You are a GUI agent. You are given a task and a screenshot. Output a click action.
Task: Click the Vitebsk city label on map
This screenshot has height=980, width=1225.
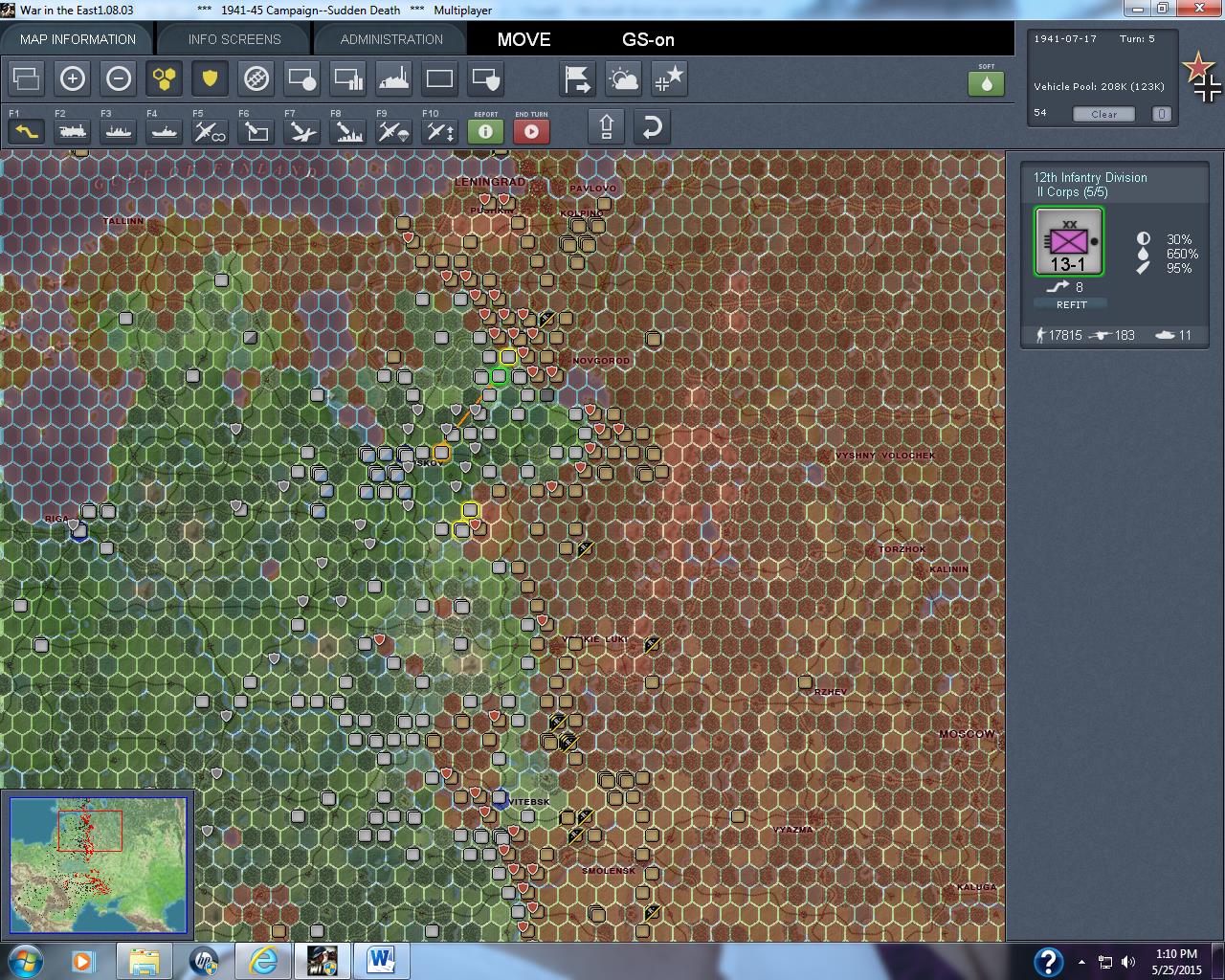tap(528, 802)
